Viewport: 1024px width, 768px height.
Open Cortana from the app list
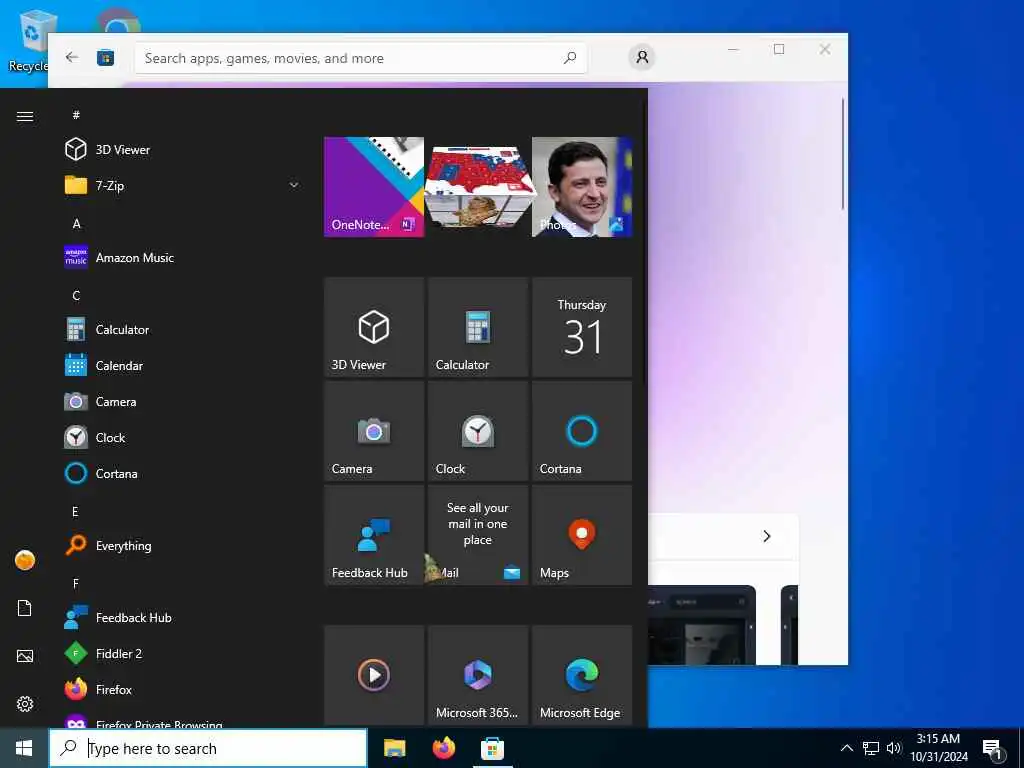(183, 473)
